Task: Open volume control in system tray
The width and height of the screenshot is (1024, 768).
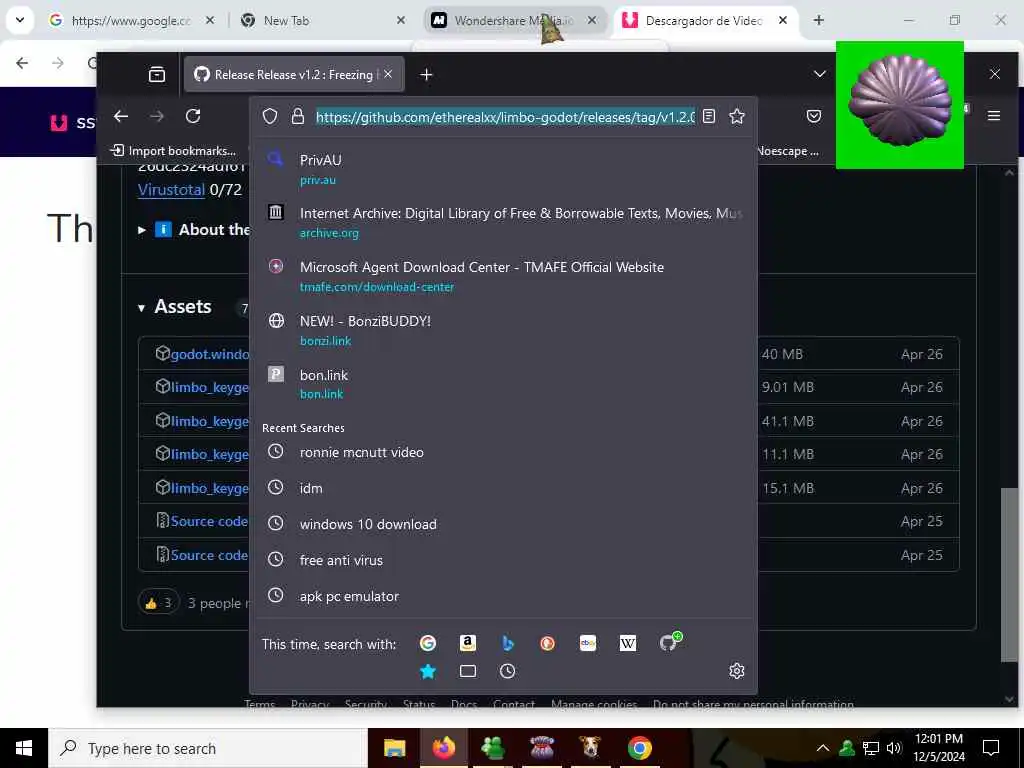Action: pyautogui.click(x=894, y=748)
